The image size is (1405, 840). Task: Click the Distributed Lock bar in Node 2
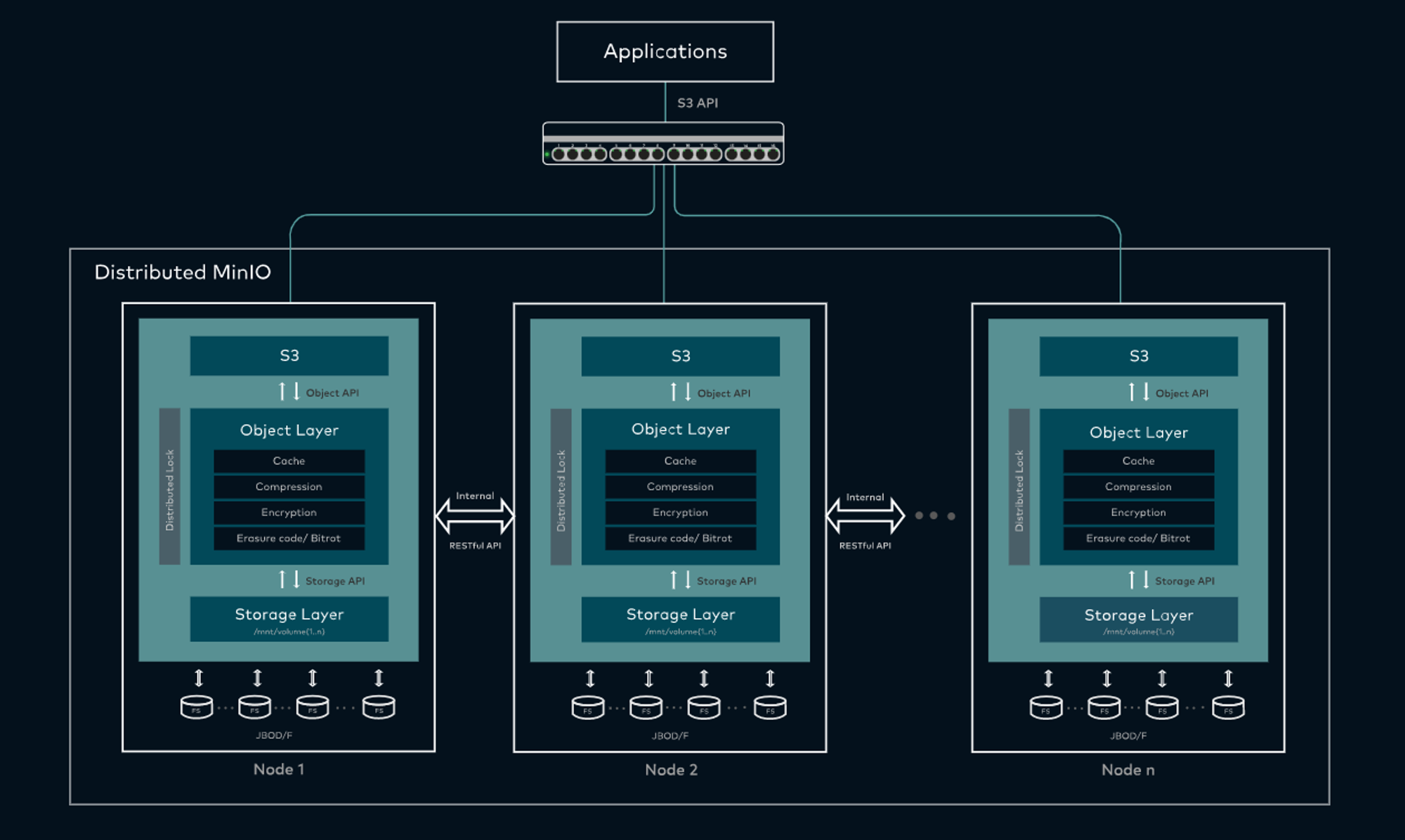561,487
